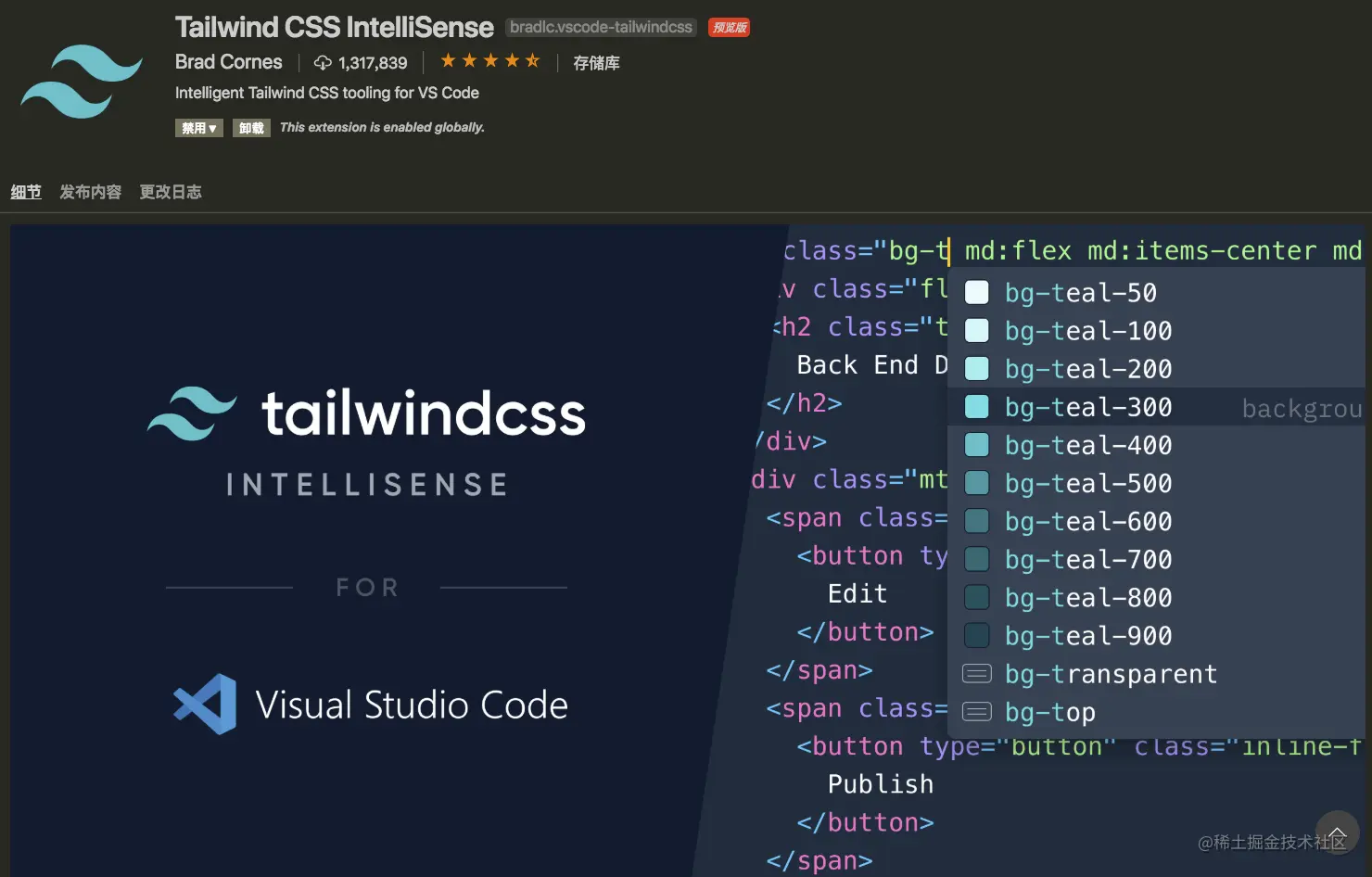Click the scroll-to-top arrow button
Screen dimensions: 1372x877
point(1337,833)
